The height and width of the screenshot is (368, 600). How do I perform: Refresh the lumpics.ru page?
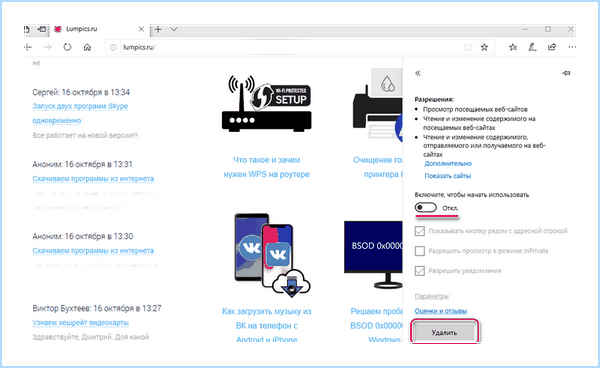tap(67, 47)
